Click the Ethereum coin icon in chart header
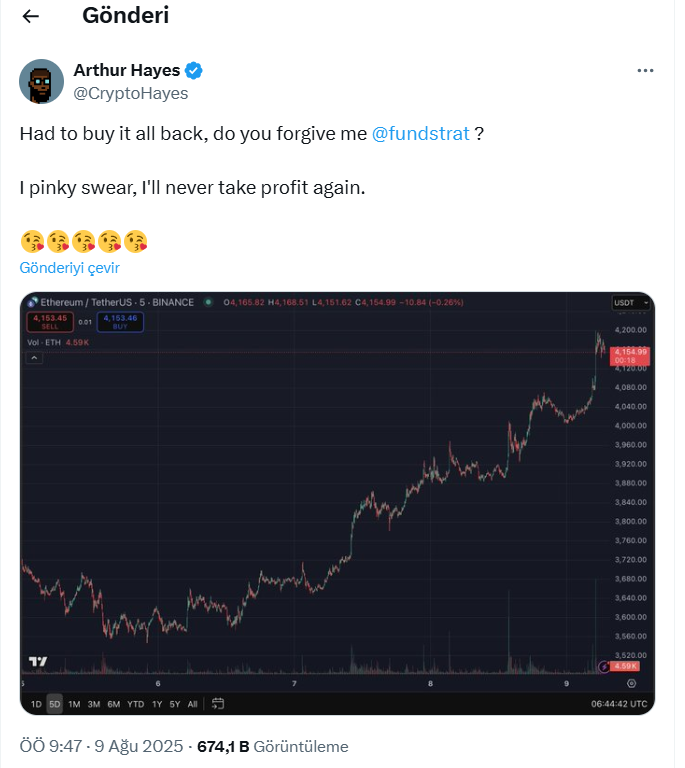 coord(33,302)
